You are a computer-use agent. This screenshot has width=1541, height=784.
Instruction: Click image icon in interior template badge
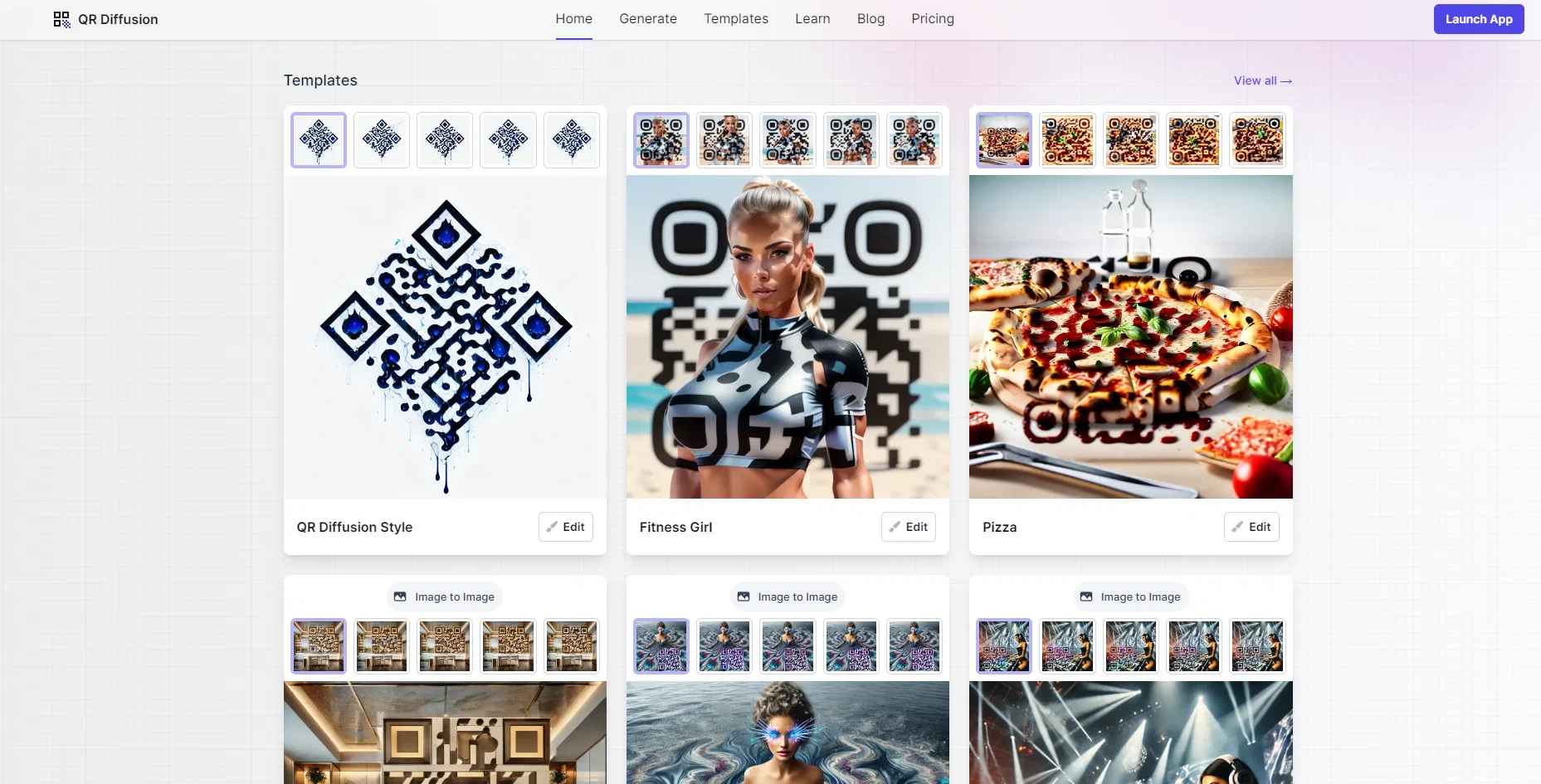click(400, 597)
